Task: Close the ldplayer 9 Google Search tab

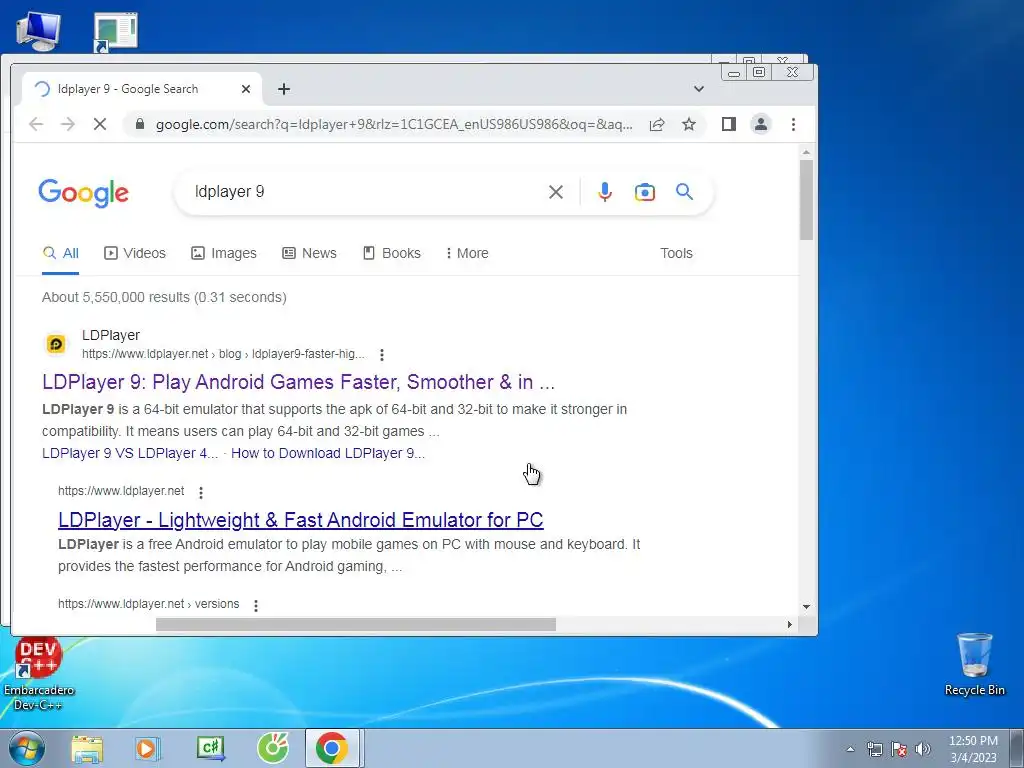Action: (x=246, y=89)
